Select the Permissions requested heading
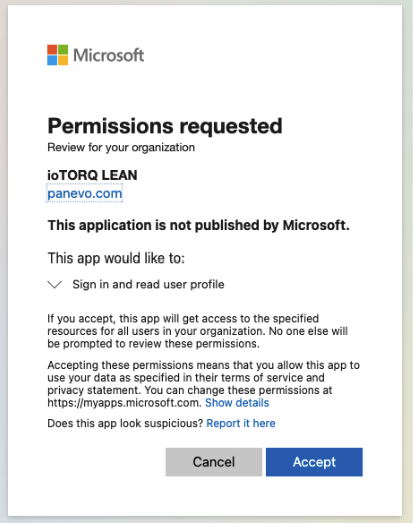The image size is (414, 523). click(165, 126)
